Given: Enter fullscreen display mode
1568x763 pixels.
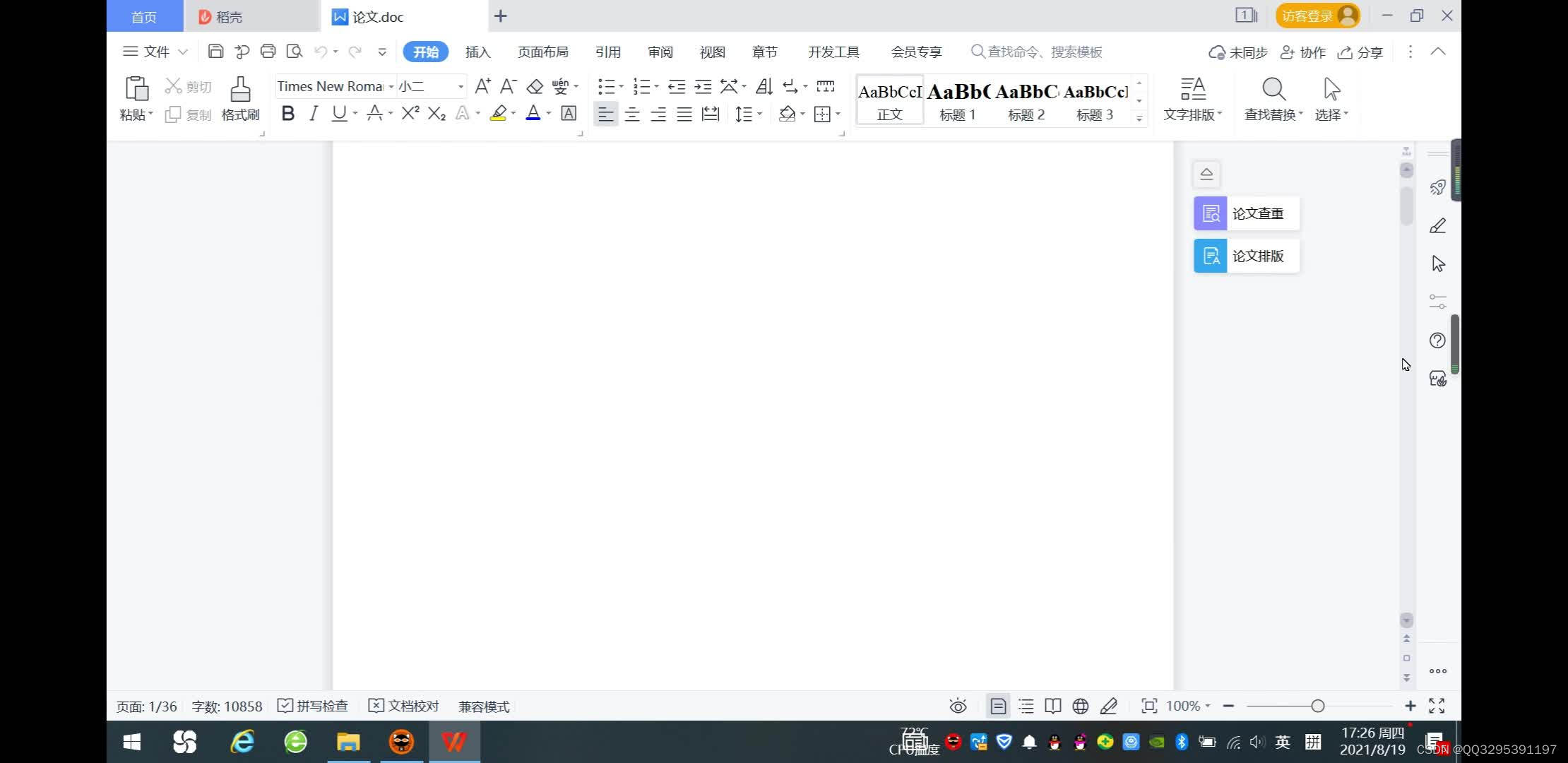Looking at the screenshot, I should tap(1437, 706).
